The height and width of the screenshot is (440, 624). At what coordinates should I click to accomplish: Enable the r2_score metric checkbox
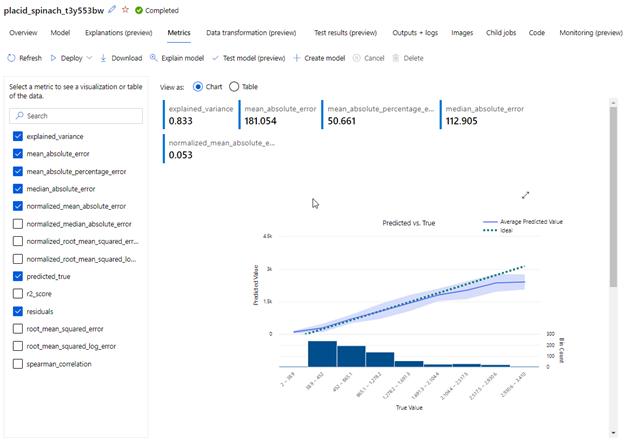tap(17, 293)
